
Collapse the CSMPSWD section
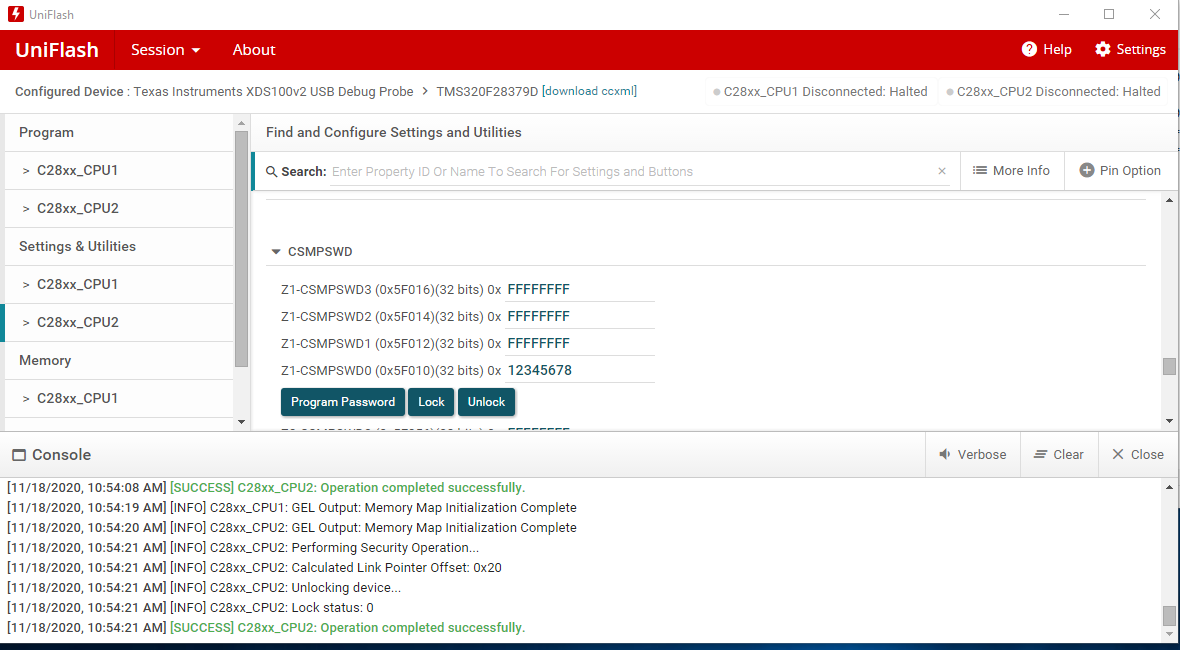click(x=276, y=252)
